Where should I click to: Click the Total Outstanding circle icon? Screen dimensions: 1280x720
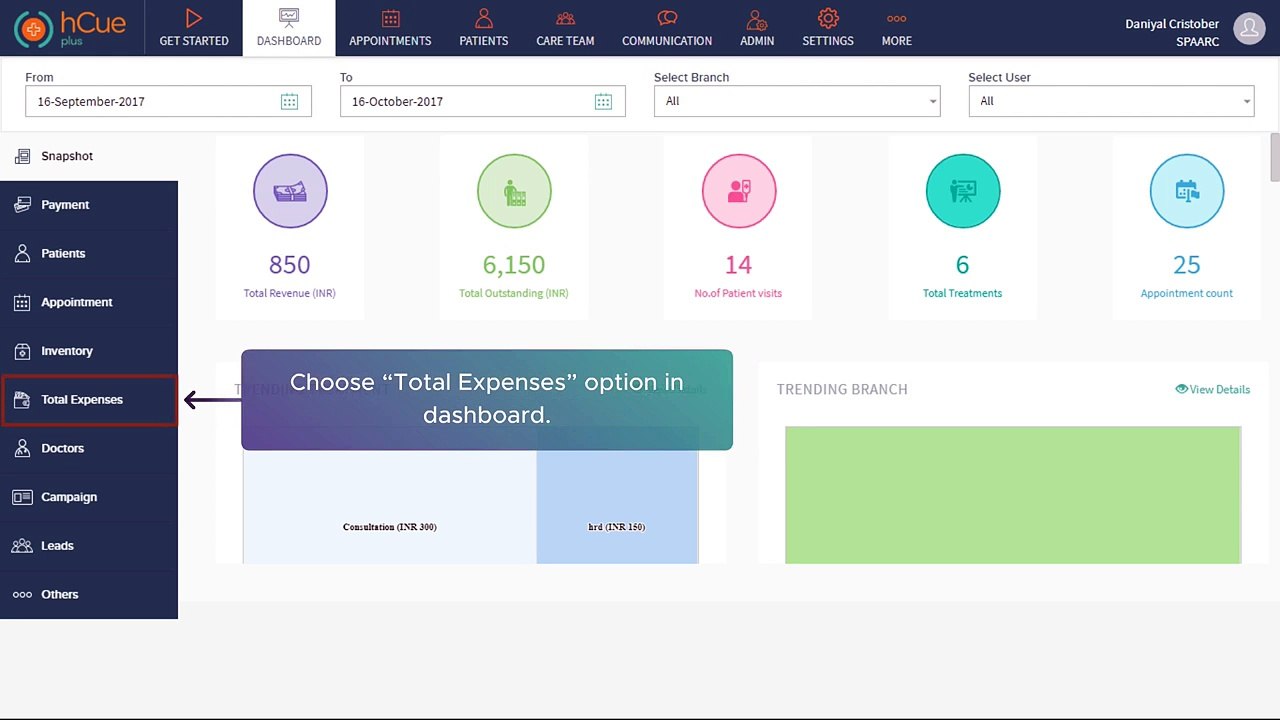coord(514,191)
